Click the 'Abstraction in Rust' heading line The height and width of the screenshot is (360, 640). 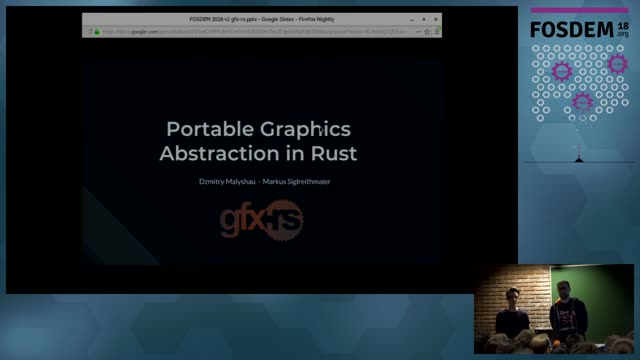[x=258, y=153]
